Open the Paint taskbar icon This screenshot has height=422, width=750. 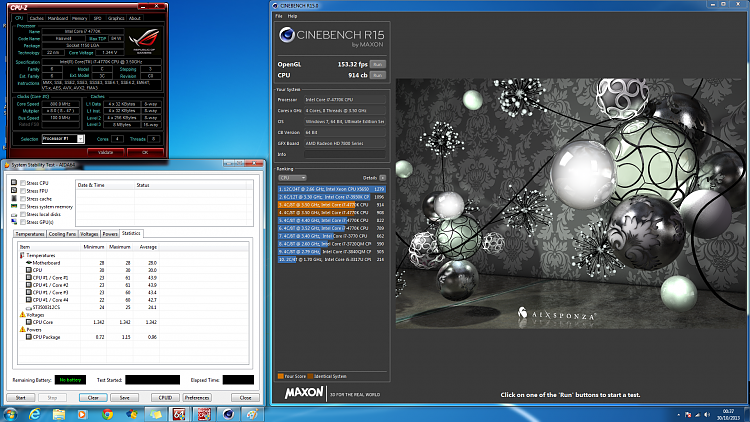click(x=252, y=414)
